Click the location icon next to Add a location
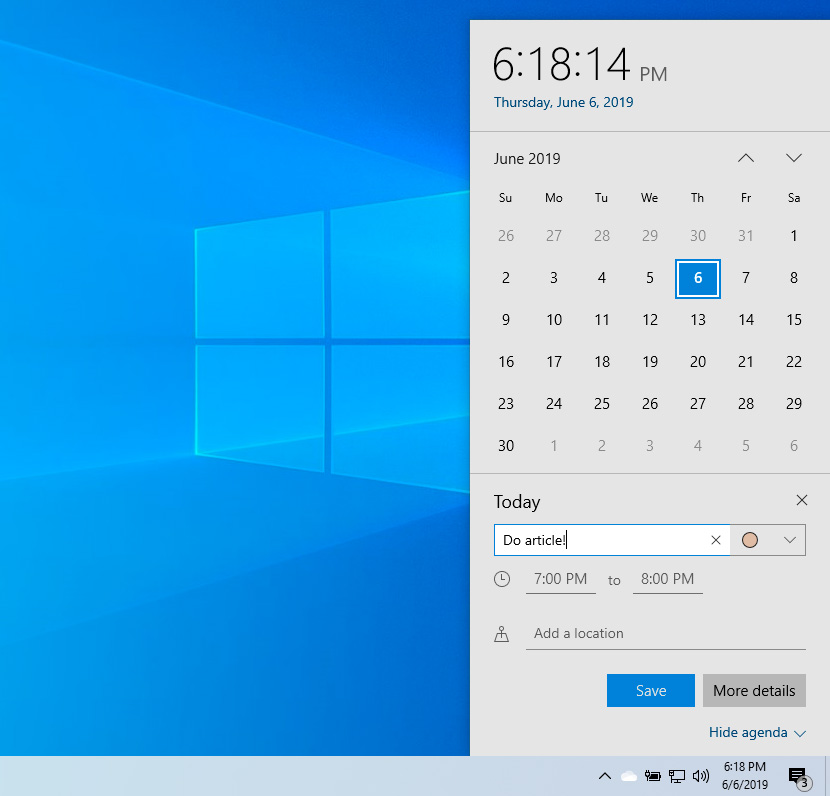Viewport: 830px width, 796px height. pos(502,632)
